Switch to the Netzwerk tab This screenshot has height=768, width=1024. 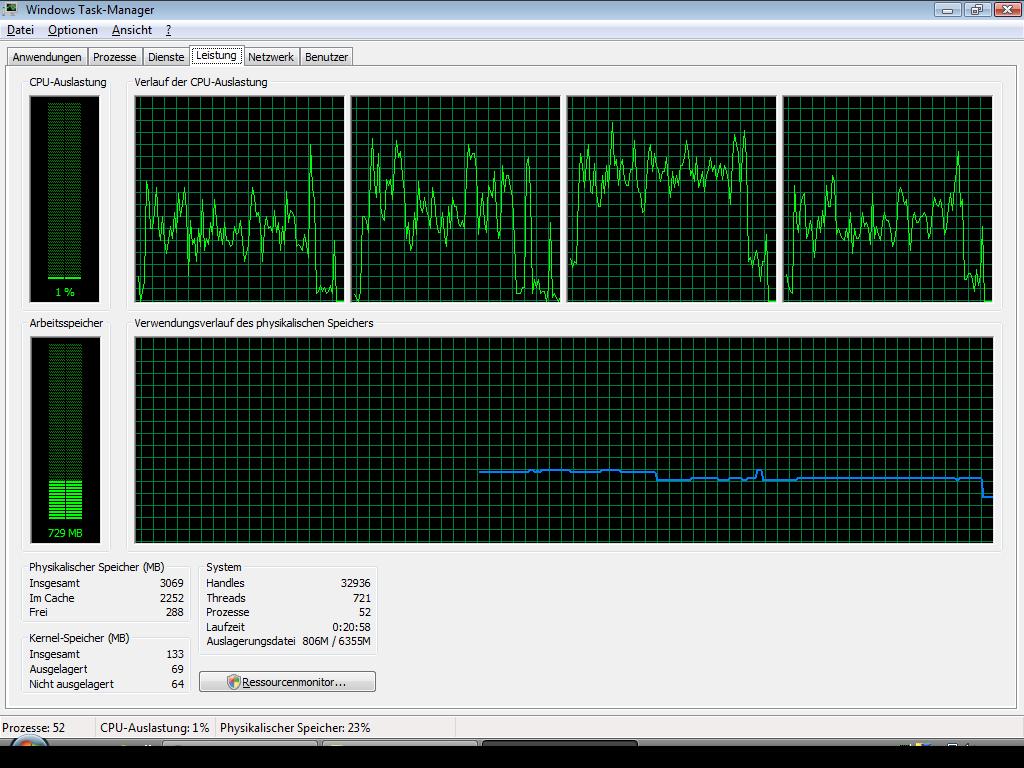[271, 57]
